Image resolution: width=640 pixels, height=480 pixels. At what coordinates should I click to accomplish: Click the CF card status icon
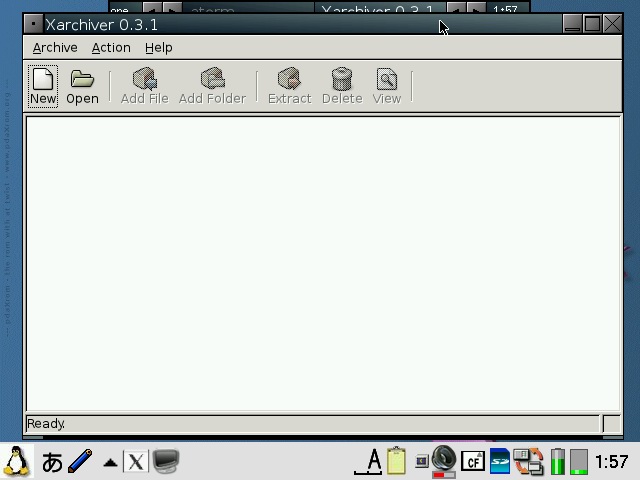(472, 462)
